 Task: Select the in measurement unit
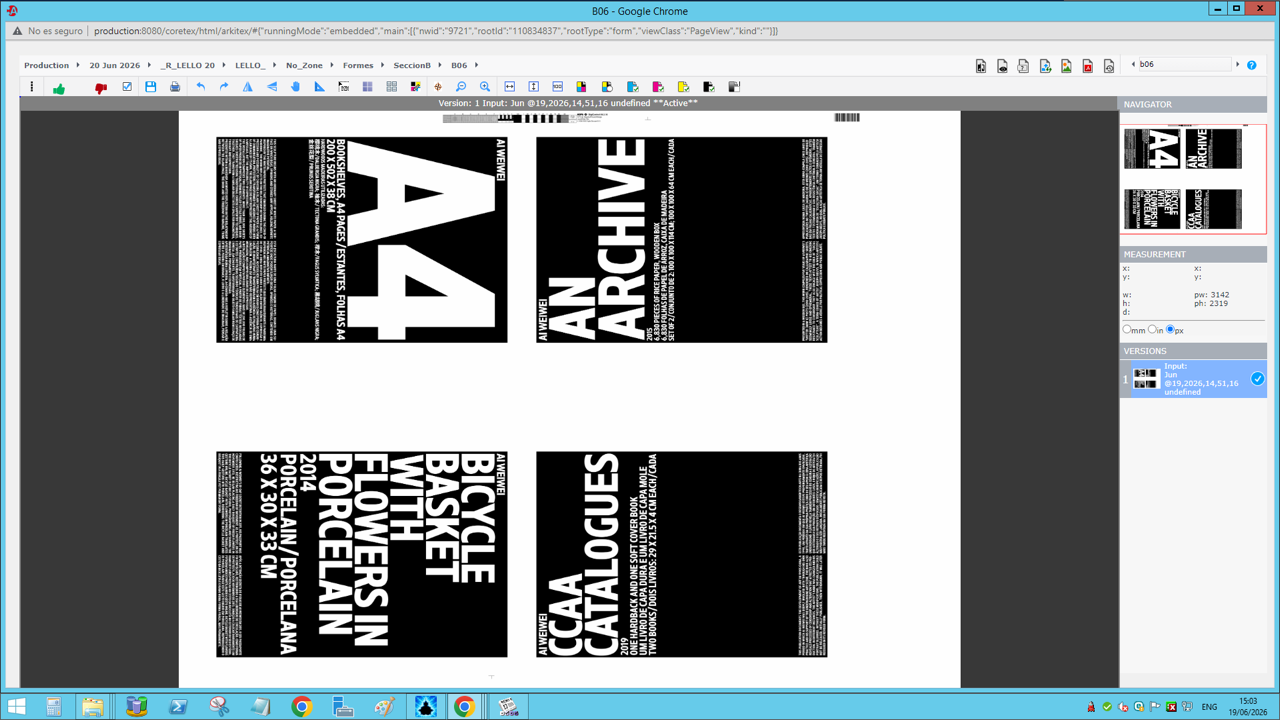[x=1153, y=329]
